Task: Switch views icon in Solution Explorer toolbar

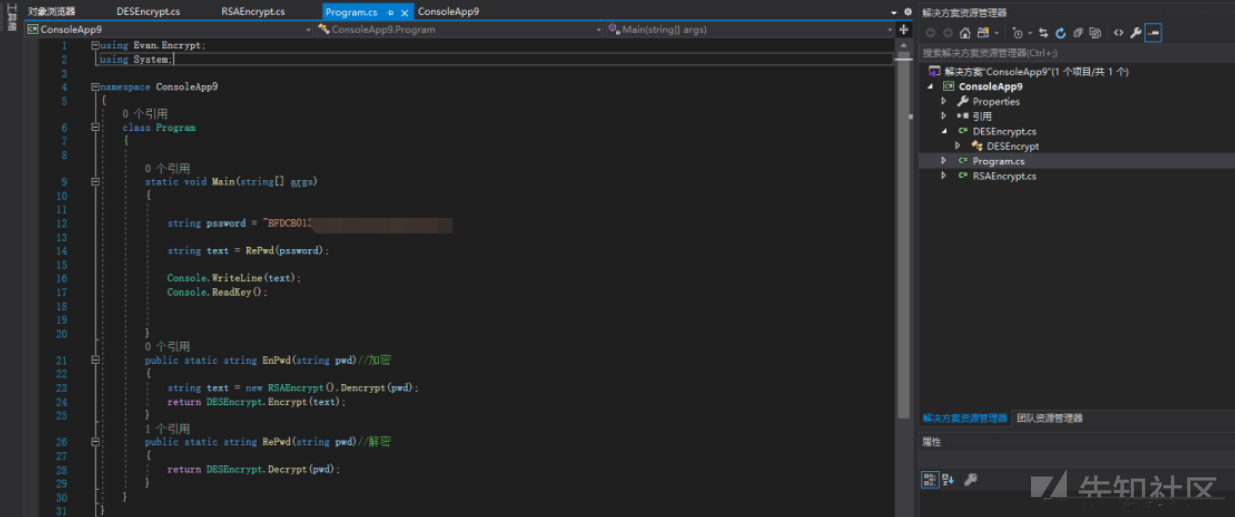Action: [x=983, y=33]
